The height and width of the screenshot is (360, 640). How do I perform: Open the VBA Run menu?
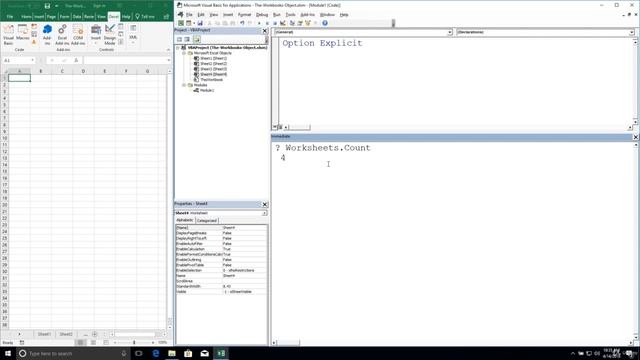(x=277, y=15)
